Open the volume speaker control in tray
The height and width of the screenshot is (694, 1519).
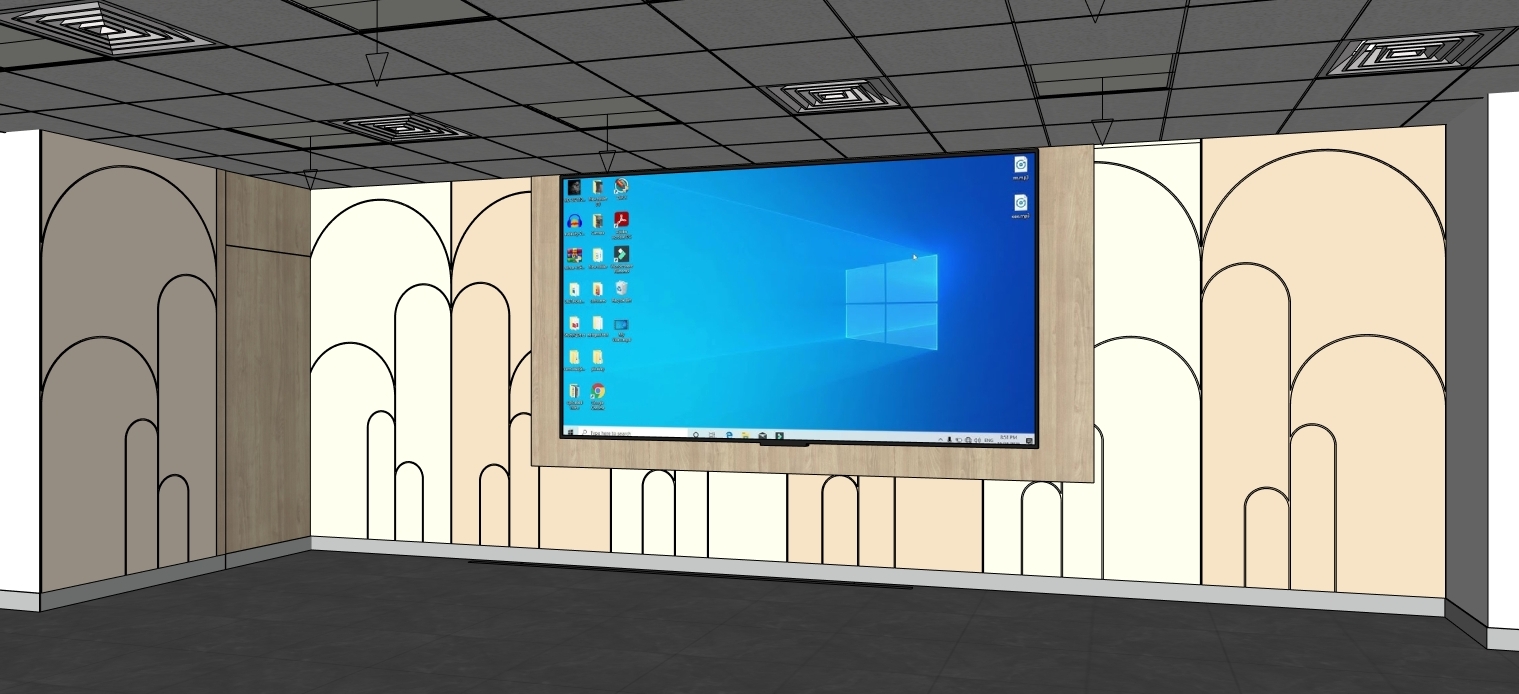tap(977, 440)
